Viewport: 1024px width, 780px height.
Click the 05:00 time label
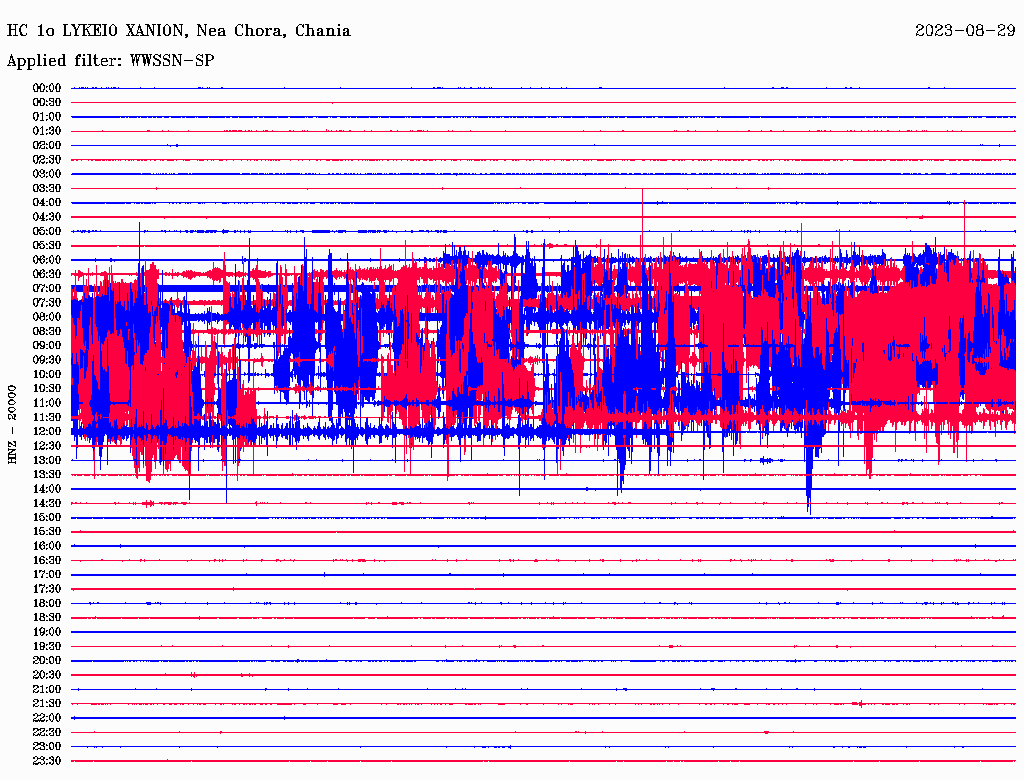coord(47,231)
